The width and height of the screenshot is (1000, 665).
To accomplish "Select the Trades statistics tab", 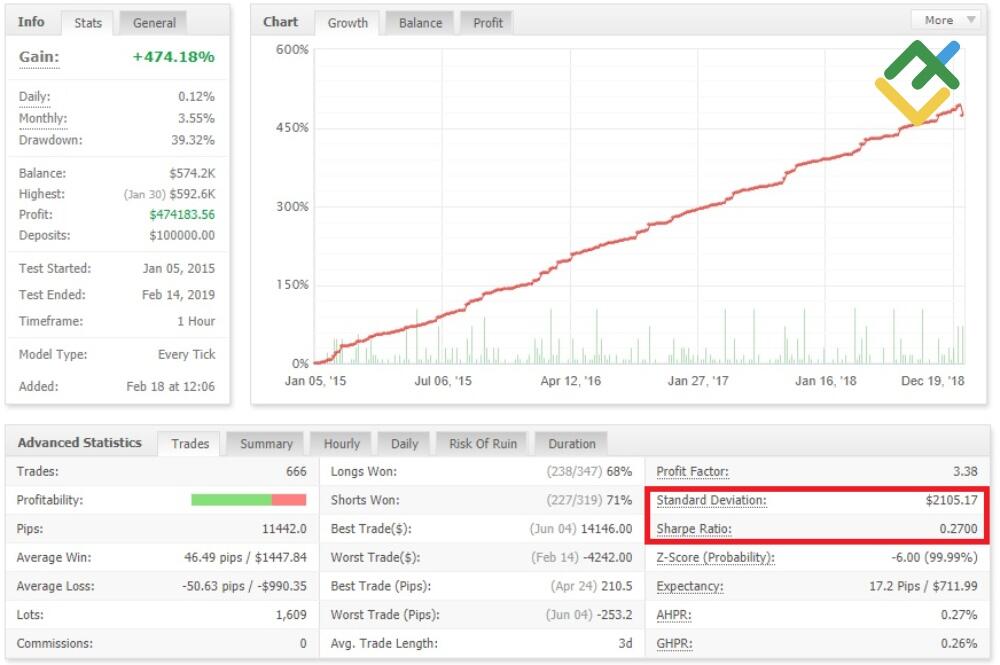I will click(189, 443).
